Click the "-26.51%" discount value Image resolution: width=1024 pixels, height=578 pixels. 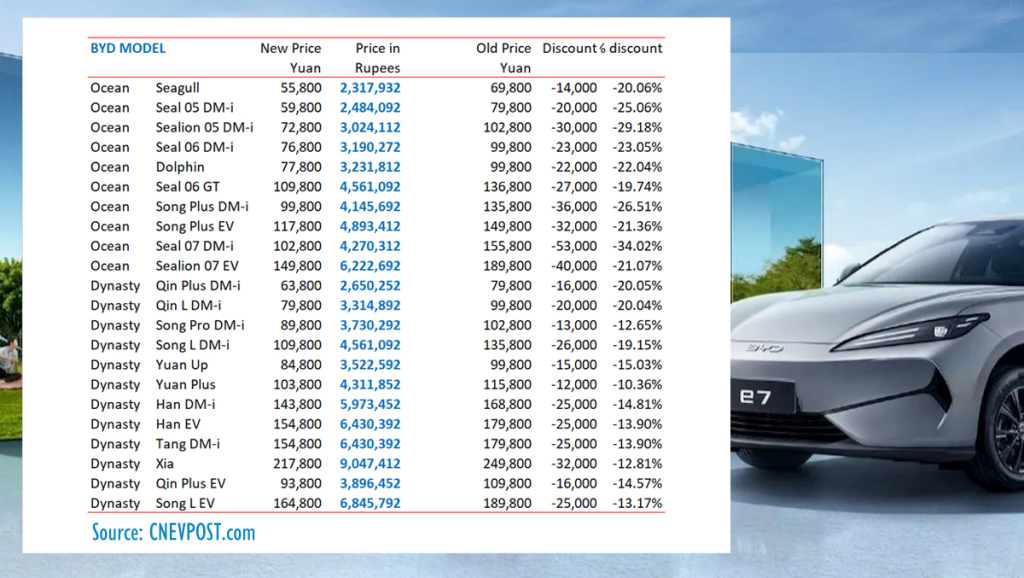[x=637, y=206]
